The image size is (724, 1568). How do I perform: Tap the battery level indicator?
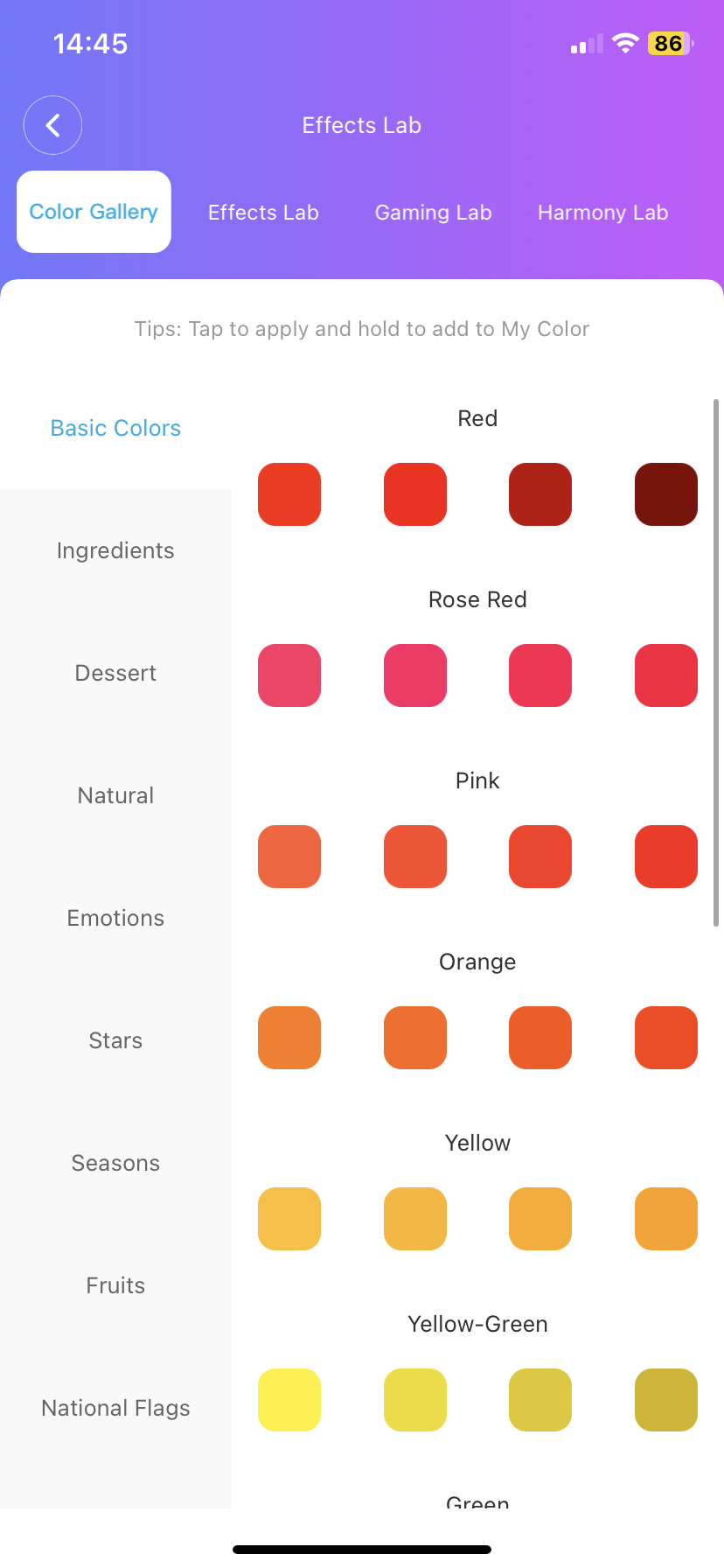(669, 43)
